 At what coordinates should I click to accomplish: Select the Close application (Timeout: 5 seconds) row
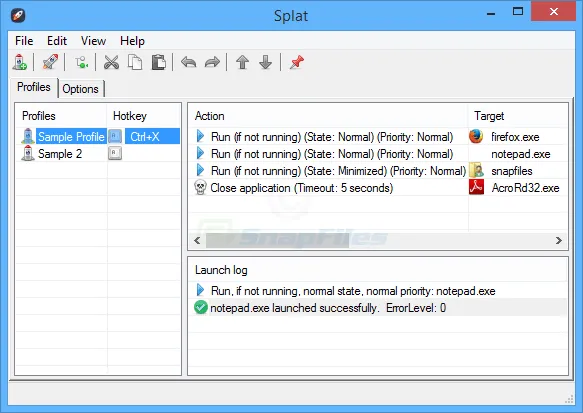click(302, 188)
